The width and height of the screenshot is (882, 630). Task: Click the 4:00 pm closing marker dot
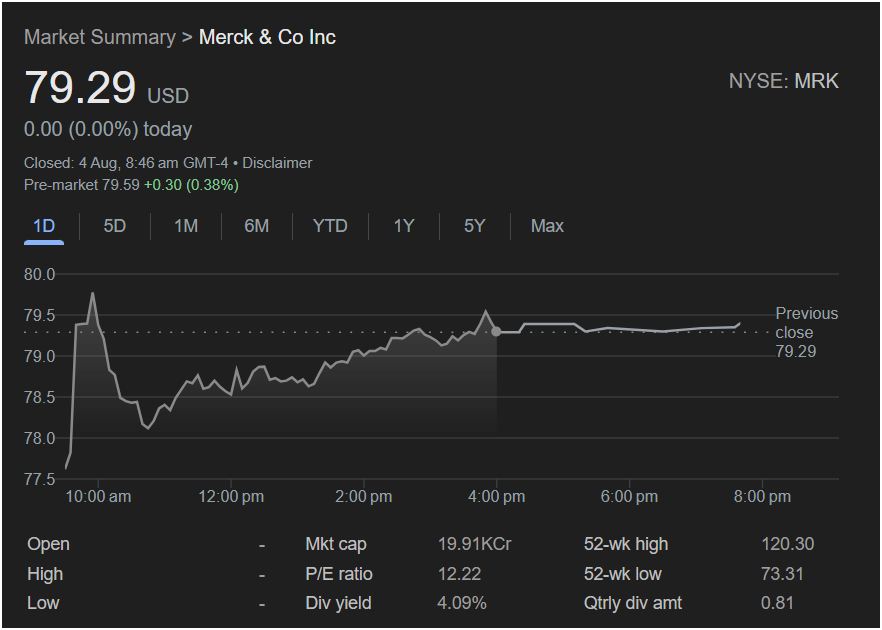click(x=496, y=331)
